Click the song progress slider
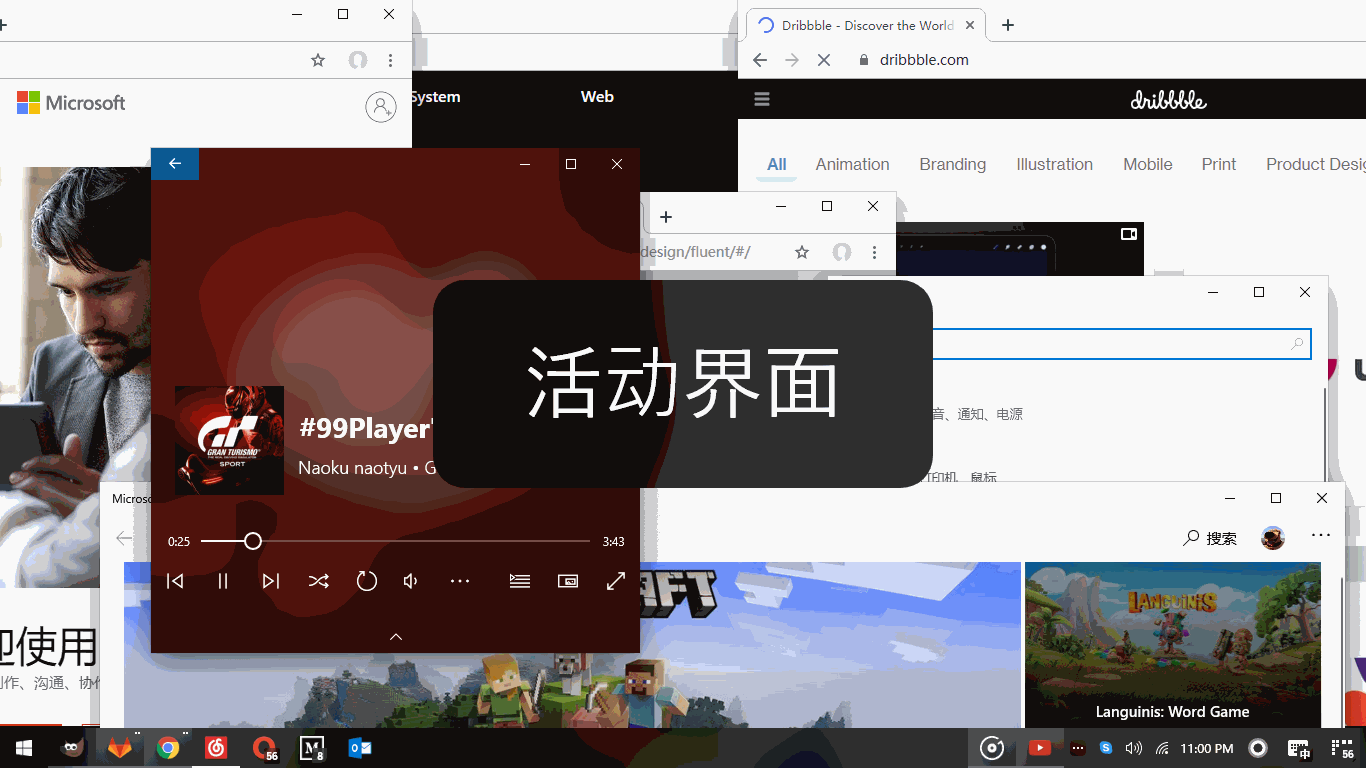This screenshot has height=768, width=1366. (395, 541)
